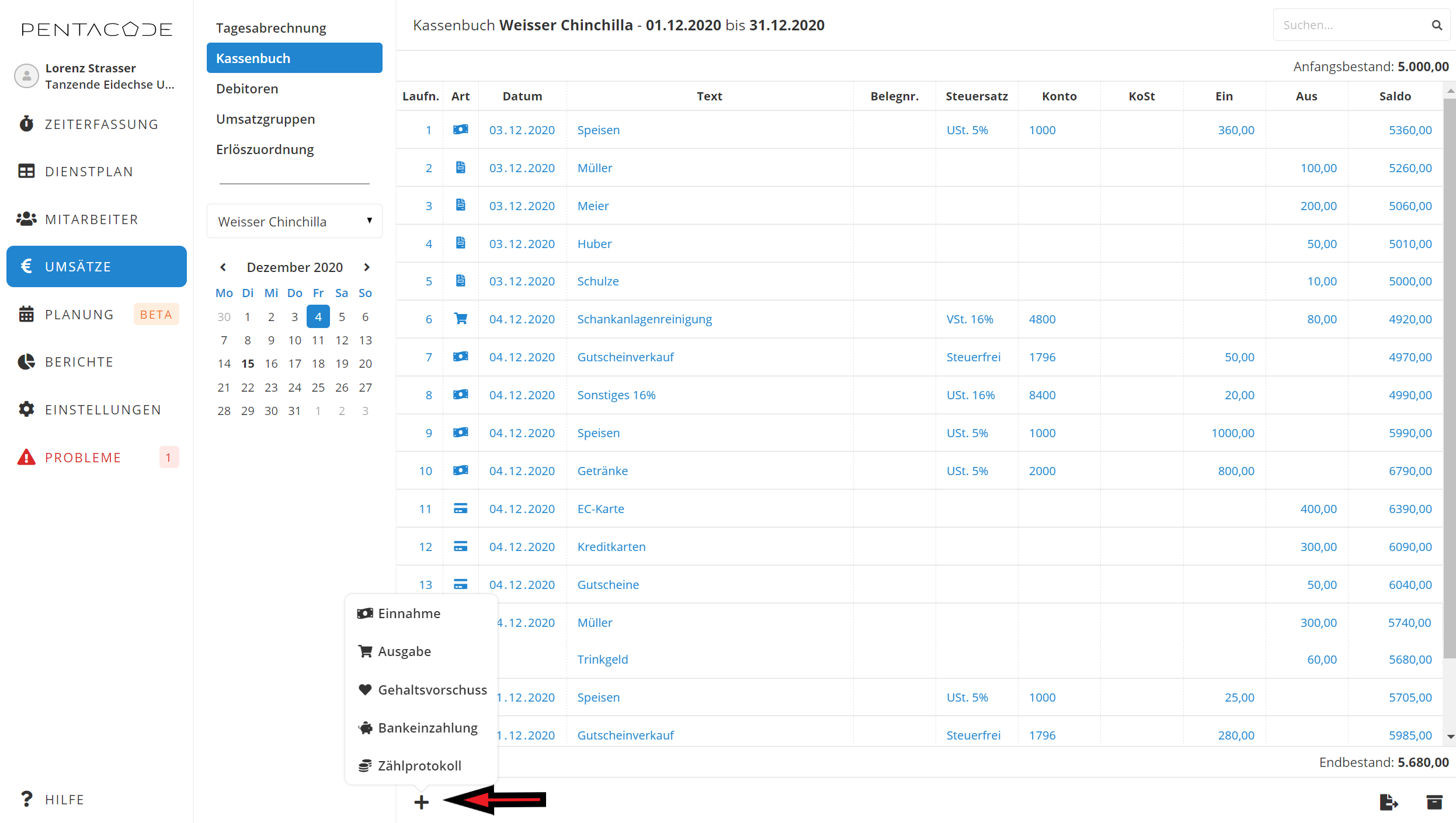Click the plus add-entry icon
The width and height of the screenshot is (1456, 823).
tap(421, 802)
